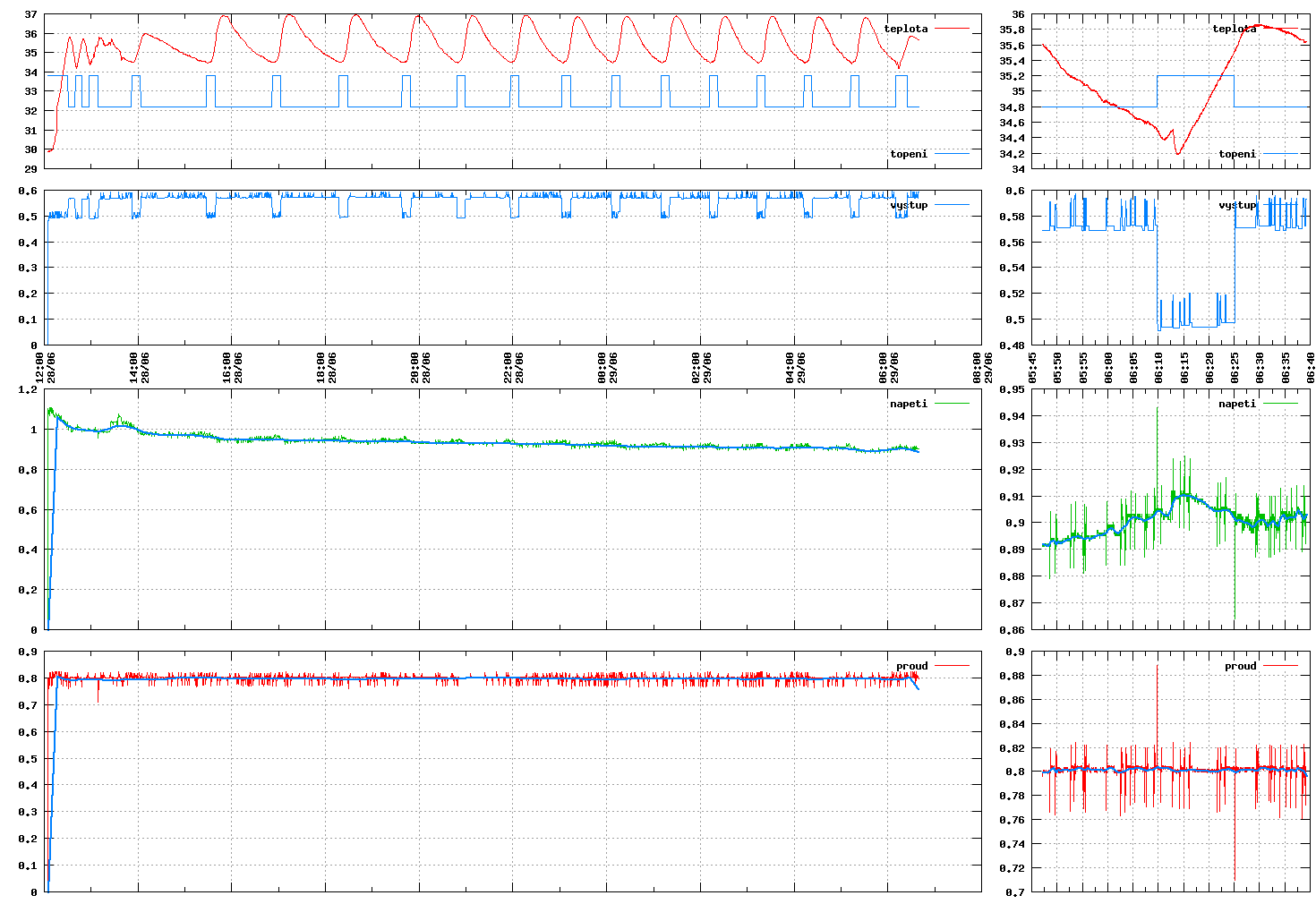1316x904 pixels.
Task: Click the red teplota legend line in left chart
Action: tap(953, 29)
